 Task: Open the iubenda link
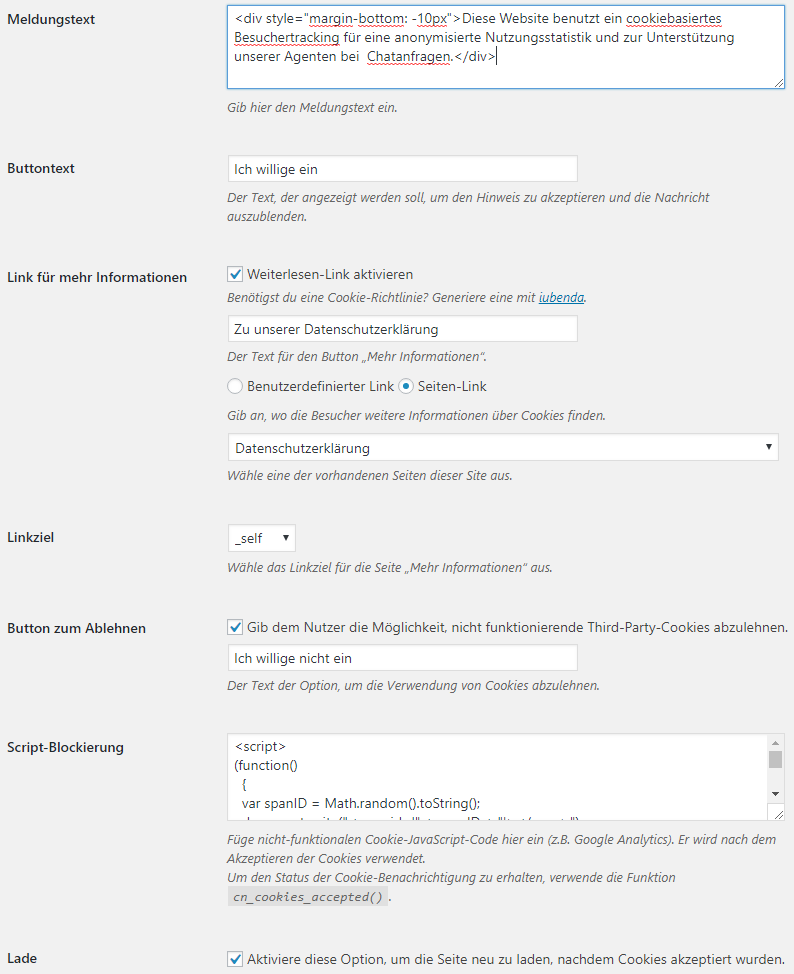coord(561,298)
